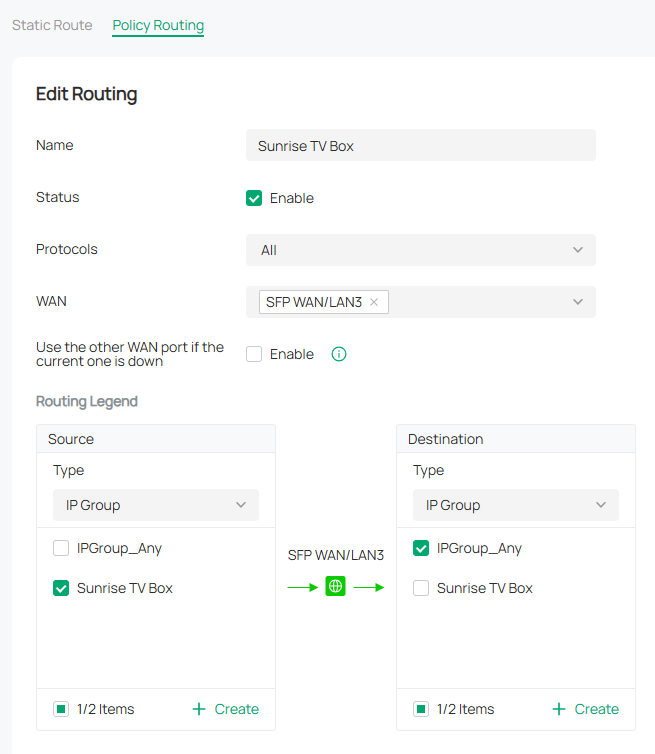Click the plus icon in Destination panel footer
This screenshot has width=655, height=754.
tap(558, 709)
